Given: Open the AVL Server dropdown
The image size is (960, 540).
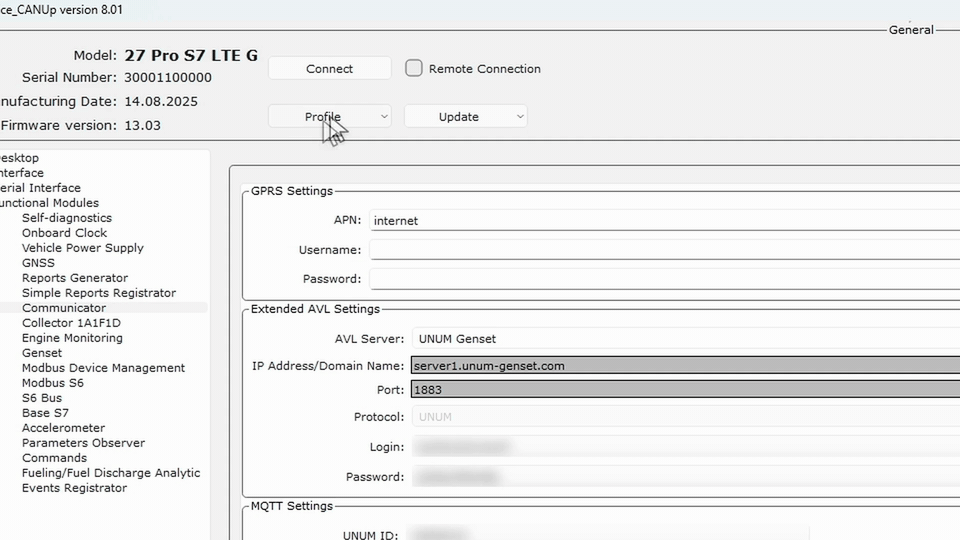Looking at the screenshot, I should point(686,339).
